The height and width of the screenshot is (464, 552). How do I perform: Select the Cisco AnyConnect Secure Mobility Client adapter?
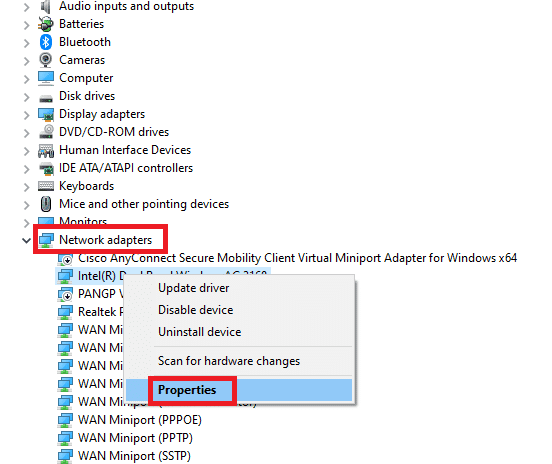pos(297,258)
